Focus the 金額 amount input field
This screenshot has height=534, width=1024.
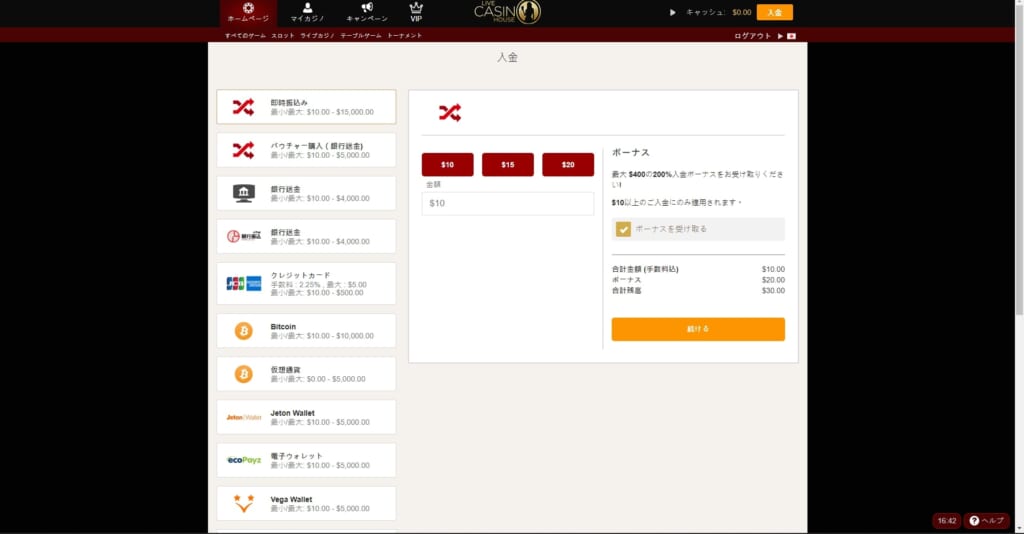pos(507,204)
